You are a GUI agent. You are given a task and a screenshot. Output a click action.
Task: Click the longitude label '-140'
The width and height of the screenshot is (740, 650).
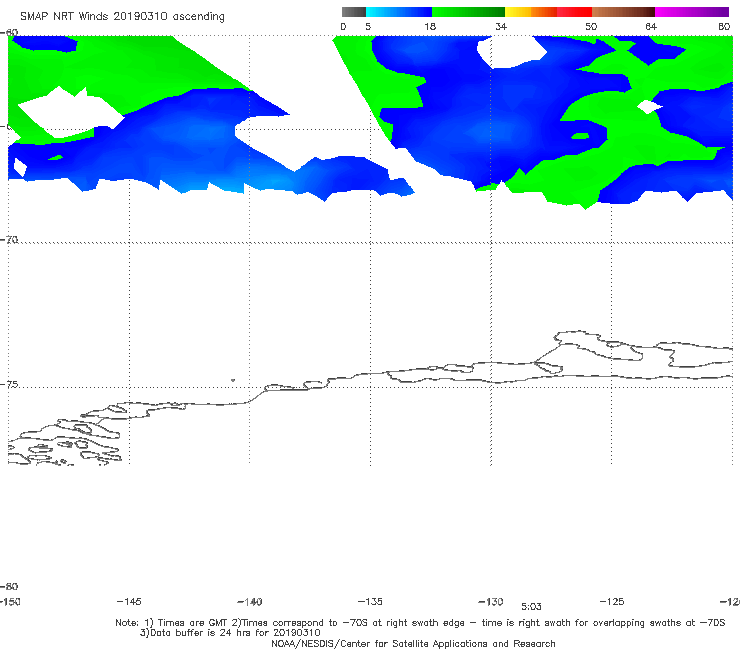tap(250, 601)
